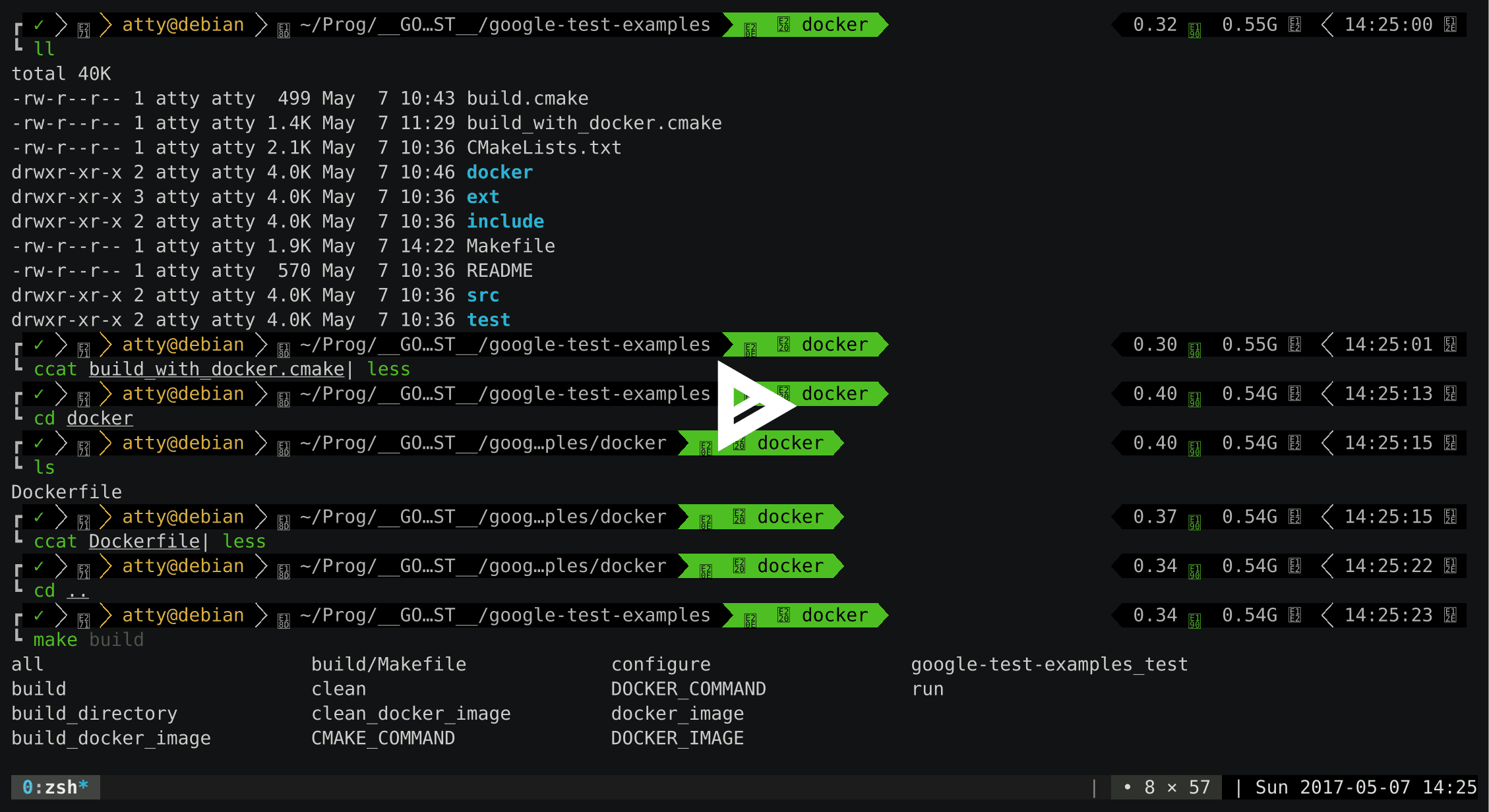This screenshot has width=1489, height=812.
Task: Click the 'run' completion target
Action: pyautogui.click(x=928, y=689)
